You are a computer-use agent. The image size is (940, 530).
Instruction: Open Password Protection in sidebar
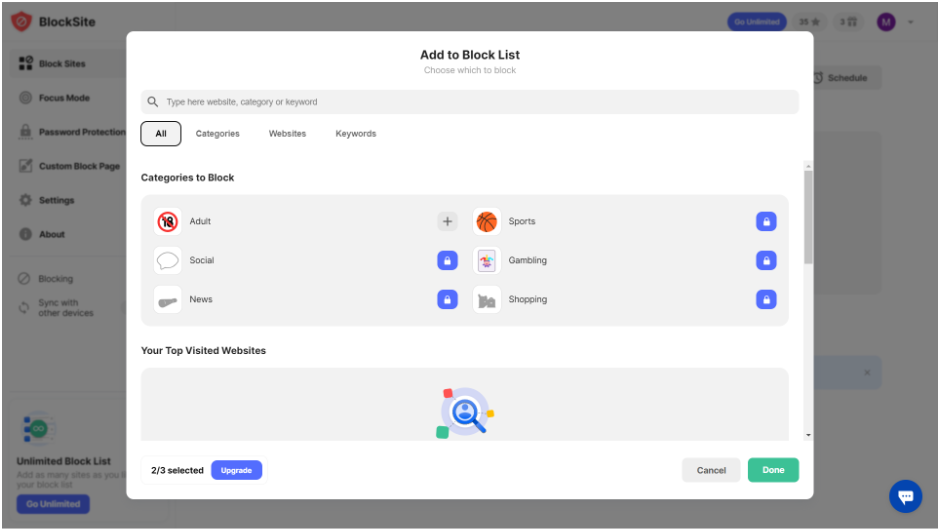click(x=72, y=132)
